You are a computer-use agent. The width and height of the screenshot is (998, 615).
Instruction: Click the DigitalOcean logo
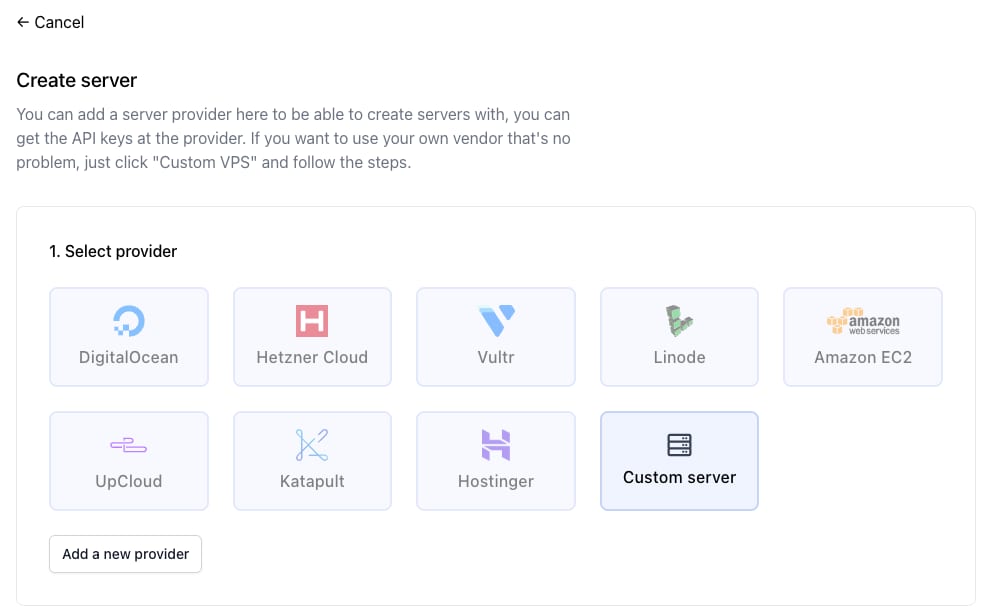pos(128,319)
